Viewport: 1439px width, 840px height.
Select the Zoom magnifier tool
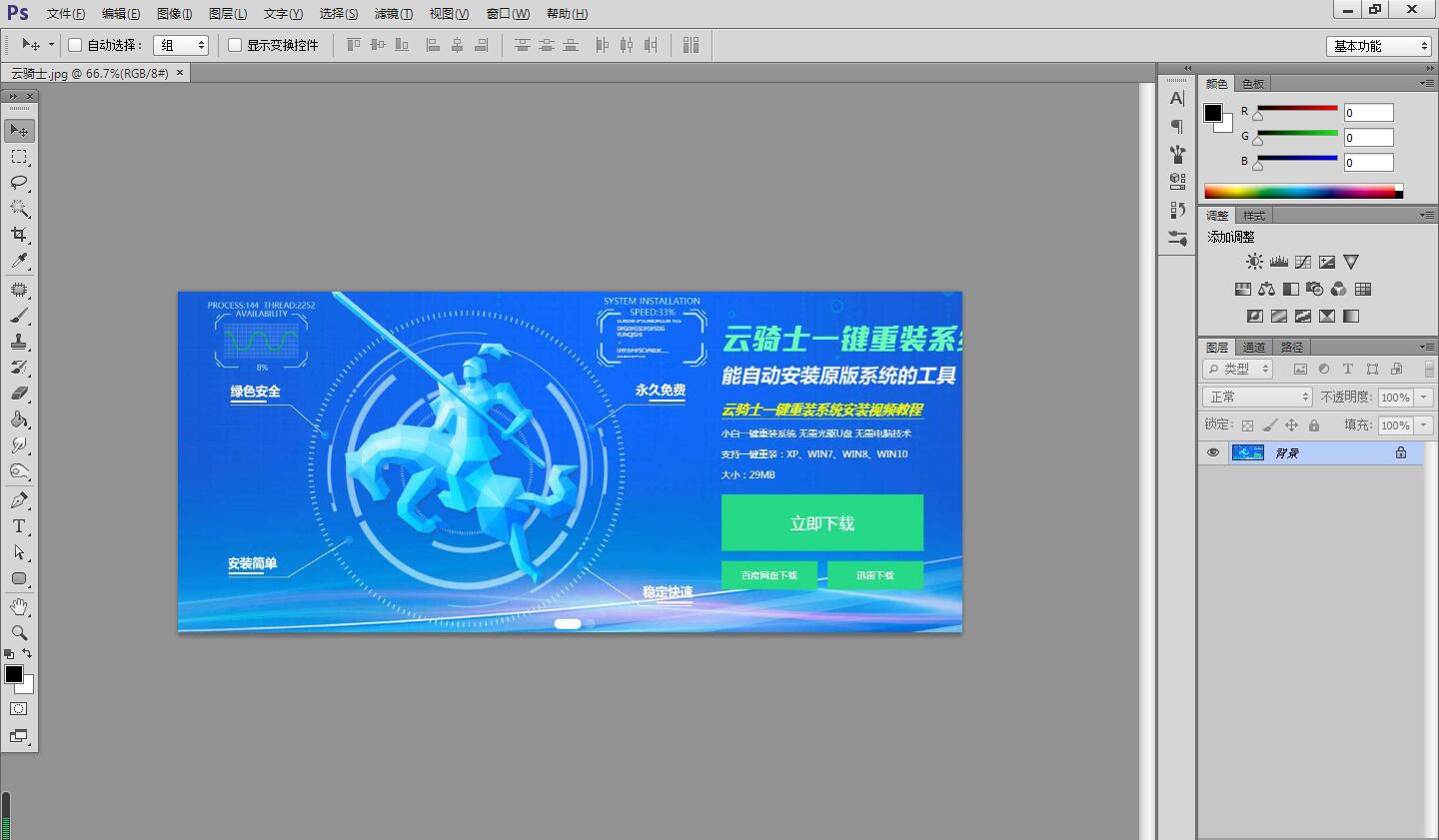19,633
